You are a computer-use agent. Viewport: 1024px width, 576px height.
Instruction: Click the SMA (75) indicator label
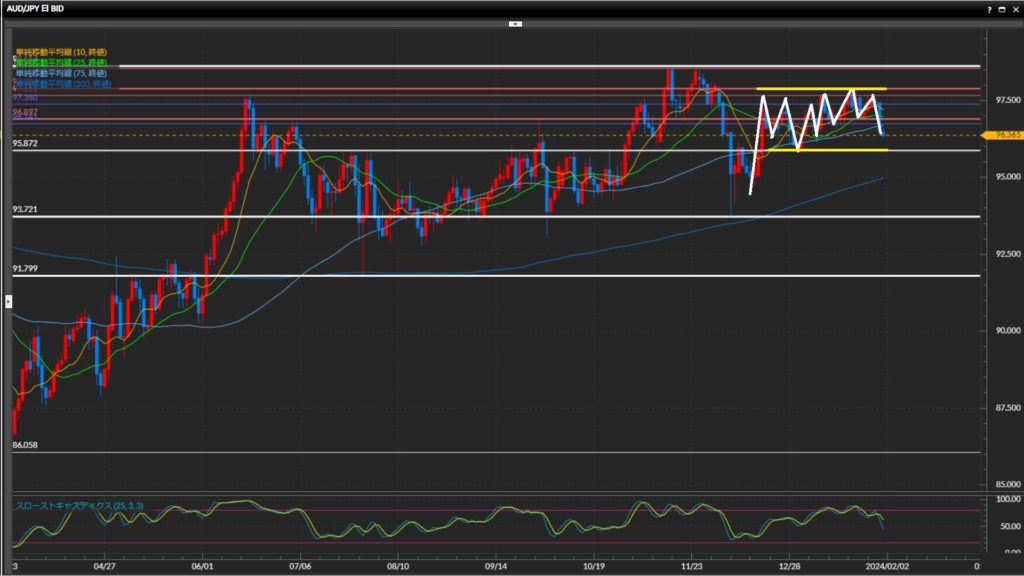pos(61,73)
